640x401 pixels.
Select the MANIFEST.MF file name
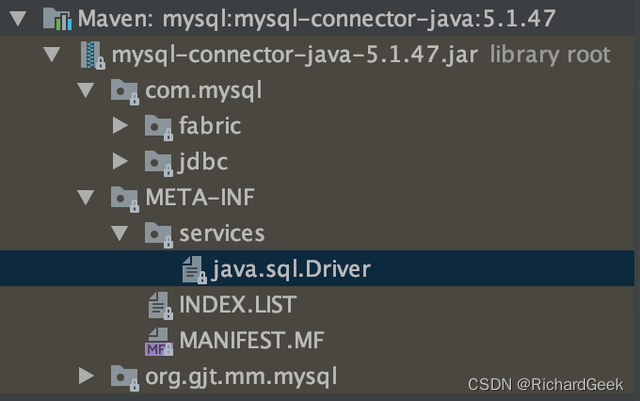click(x=252, y=340)
